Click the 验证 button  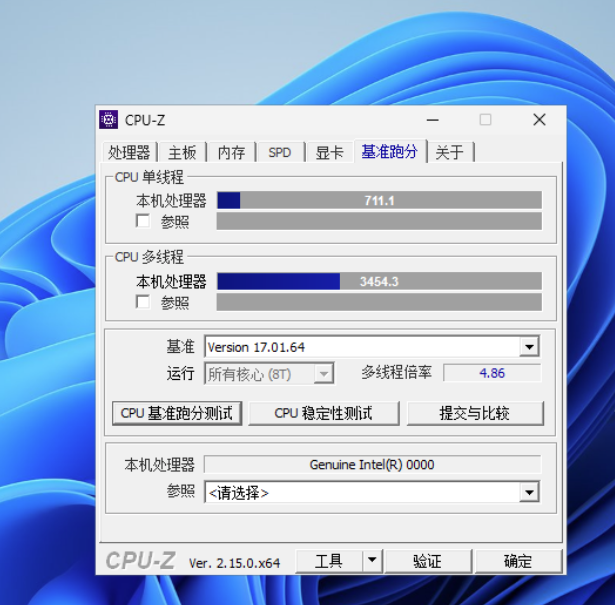pos(428,561)
